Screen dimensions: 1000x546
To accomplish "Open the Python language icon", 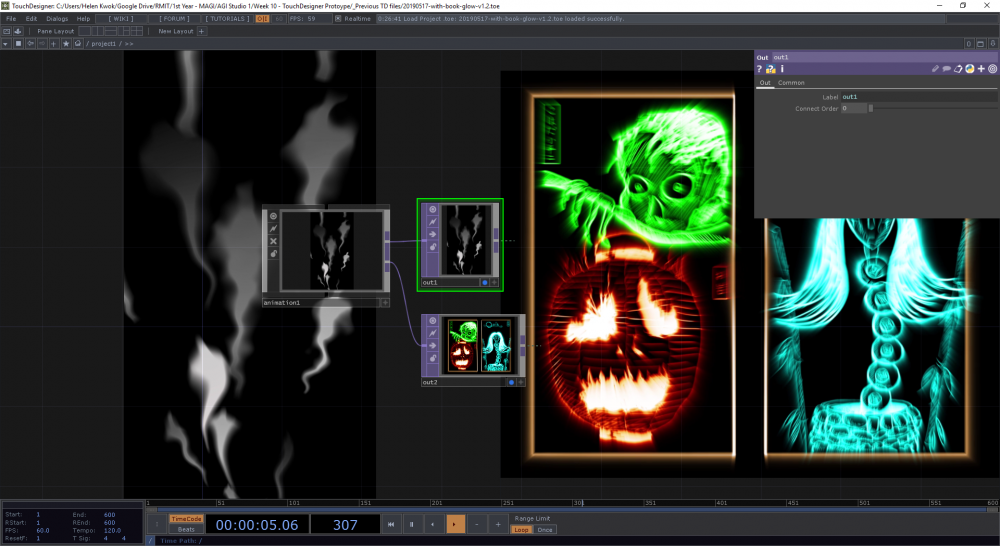I will [969, 69].
